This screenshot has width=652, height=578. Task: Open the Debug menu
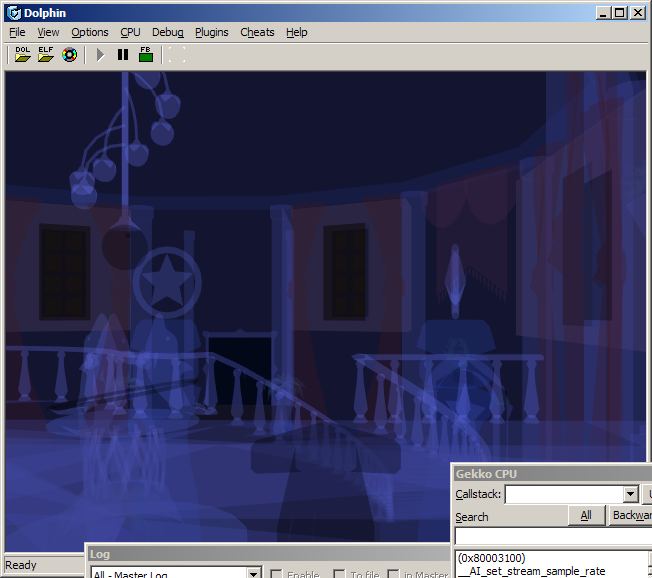pyautogui.click(x=168, y=32)
